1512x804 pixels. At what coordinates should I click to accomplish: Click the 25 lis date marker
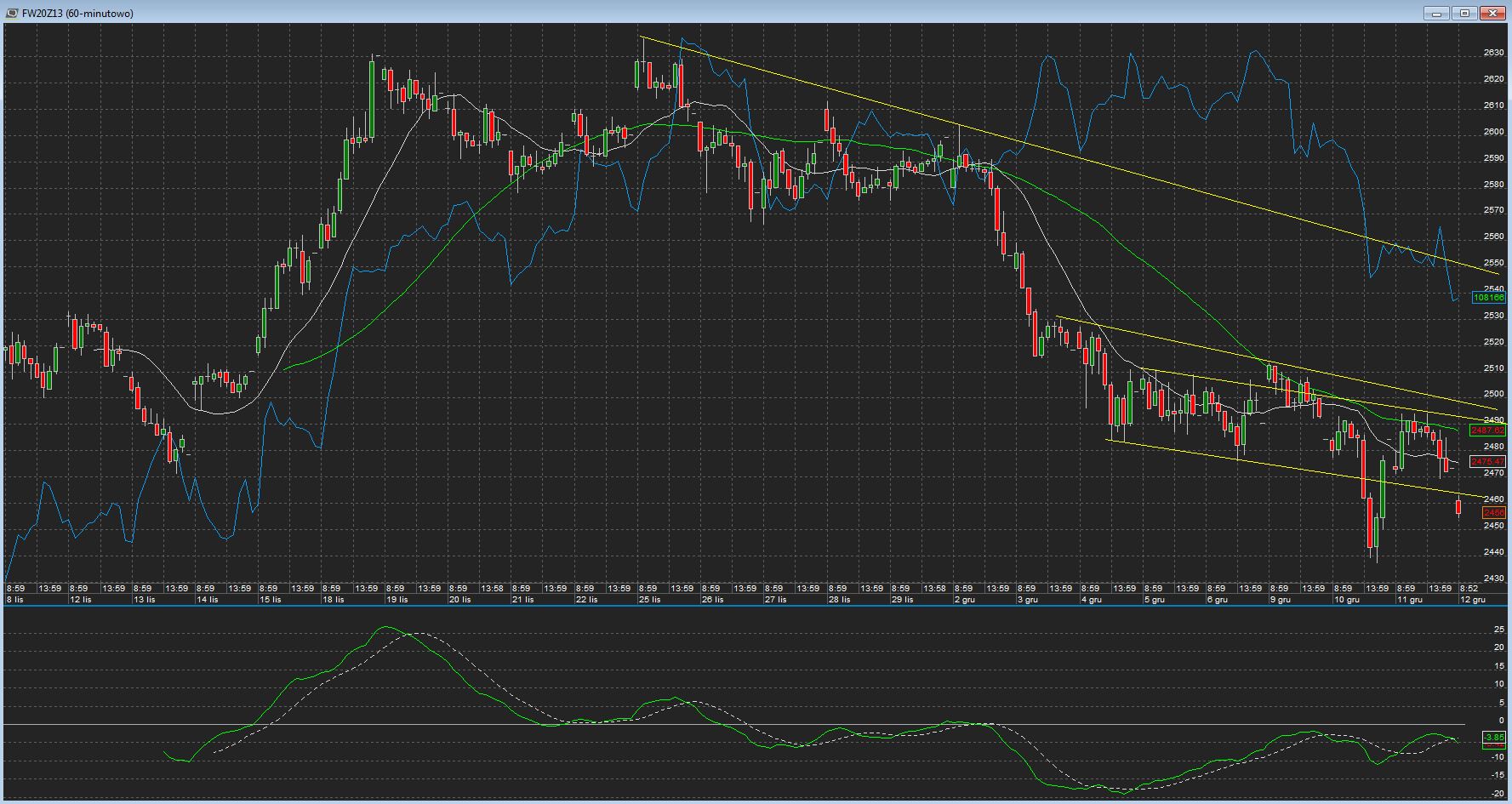coord(649,600)
